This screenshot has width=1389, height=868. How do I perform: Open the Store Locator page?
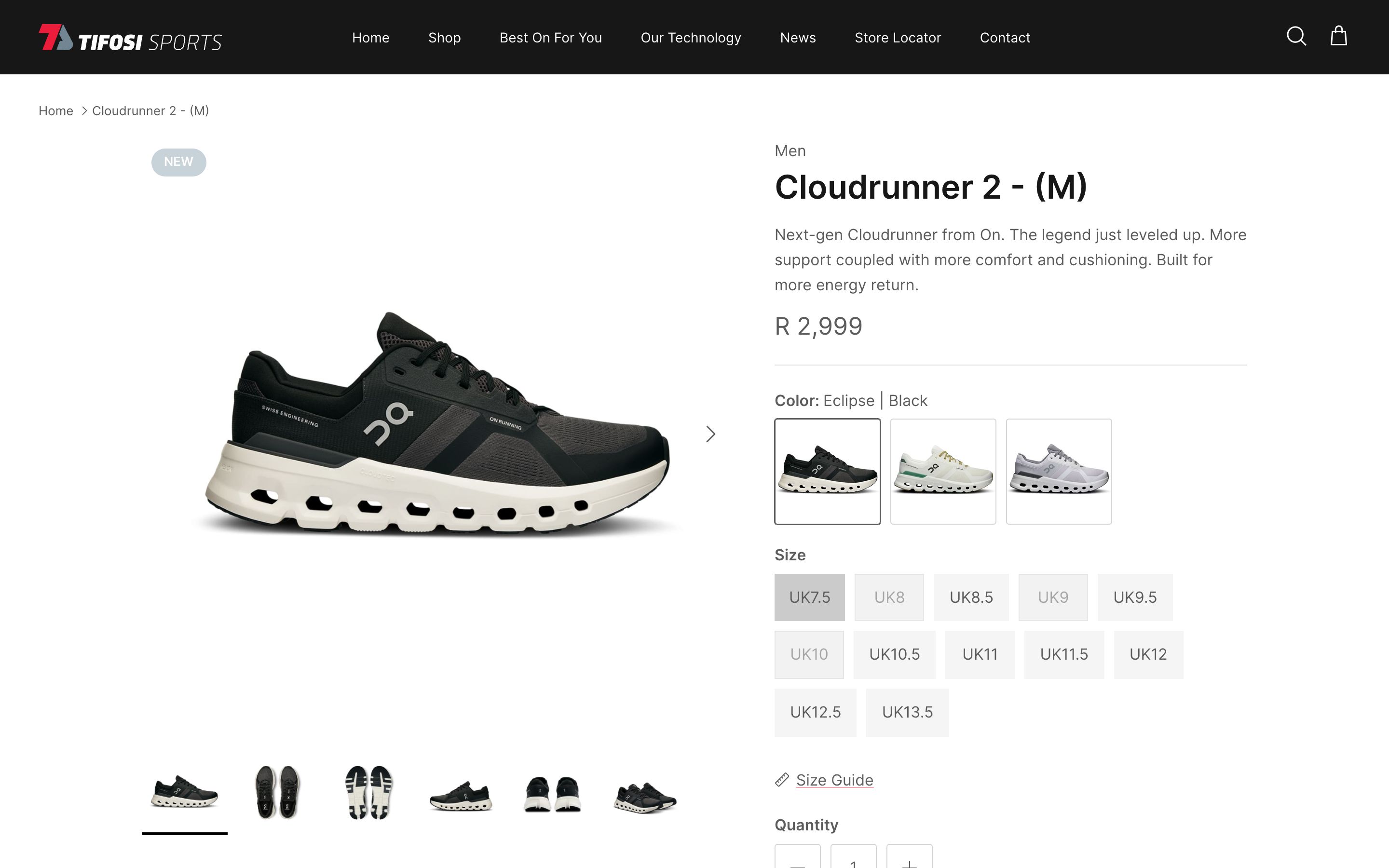tap(898, 38)
